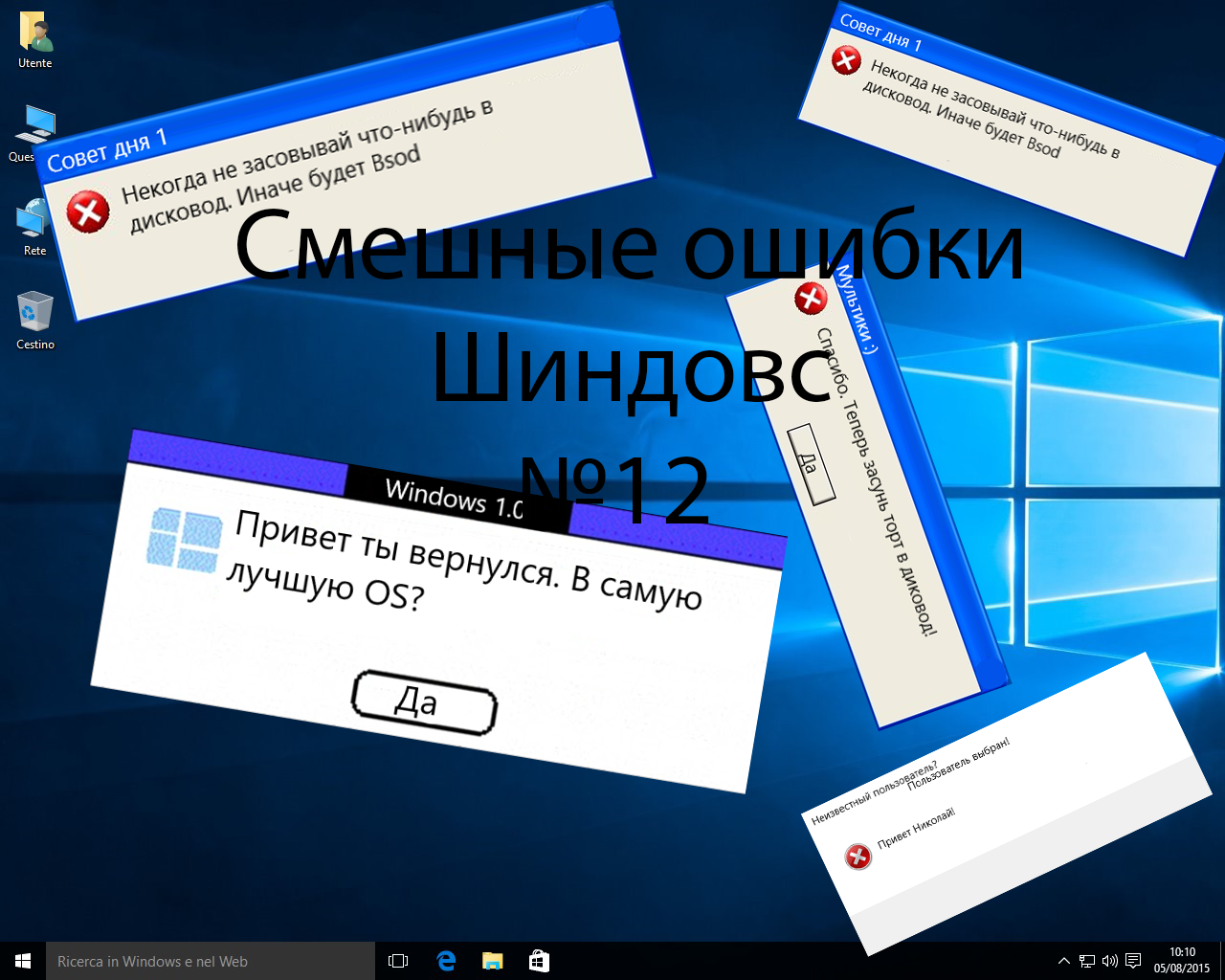1225x980 pixels.
Task: Select the Questo PC desktop icon
Action: coord(35,134)
